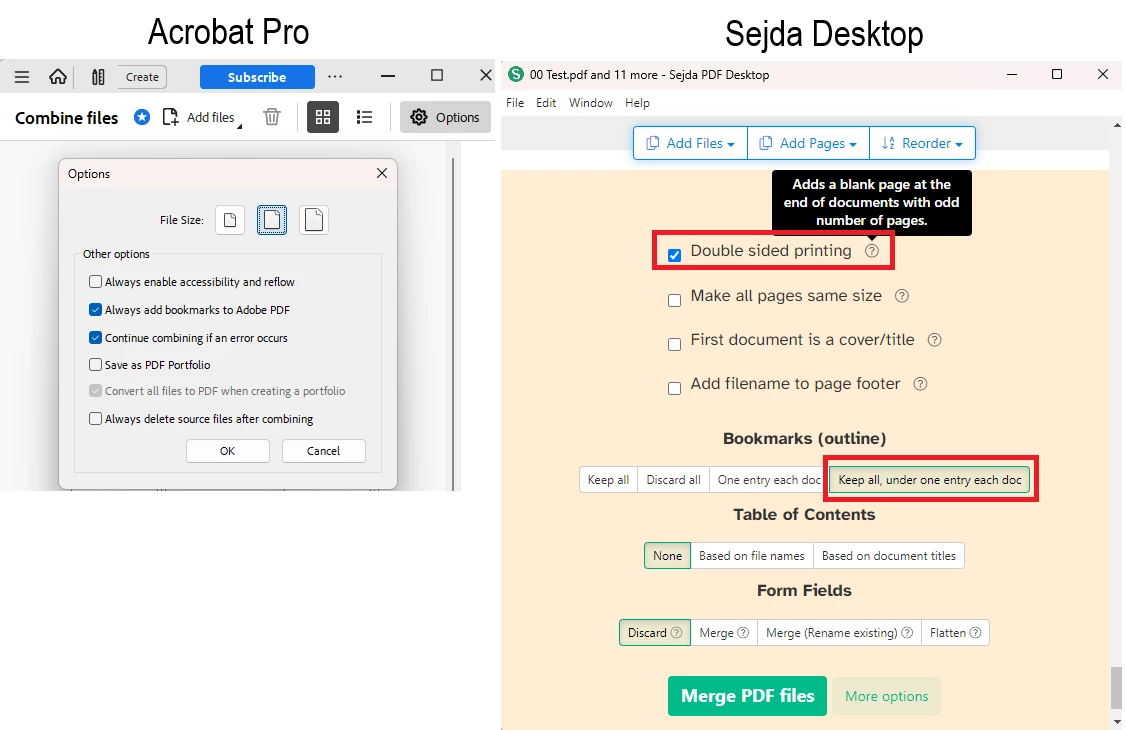The image size is (1126, 730).
Task: Open the Help menu in Sejda
Action: pos(637,103)
